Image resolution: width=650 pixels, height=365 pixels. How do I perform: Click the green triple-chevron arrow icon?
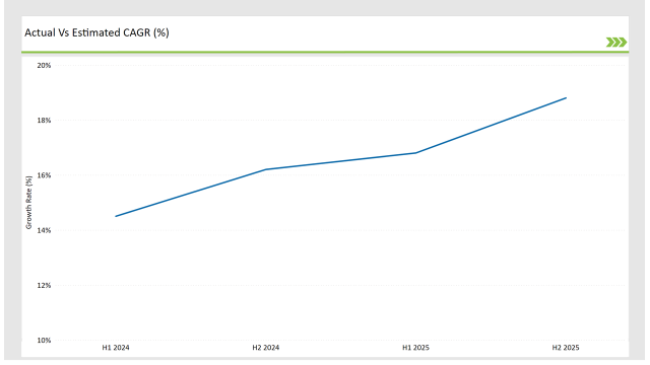point(616,42)
